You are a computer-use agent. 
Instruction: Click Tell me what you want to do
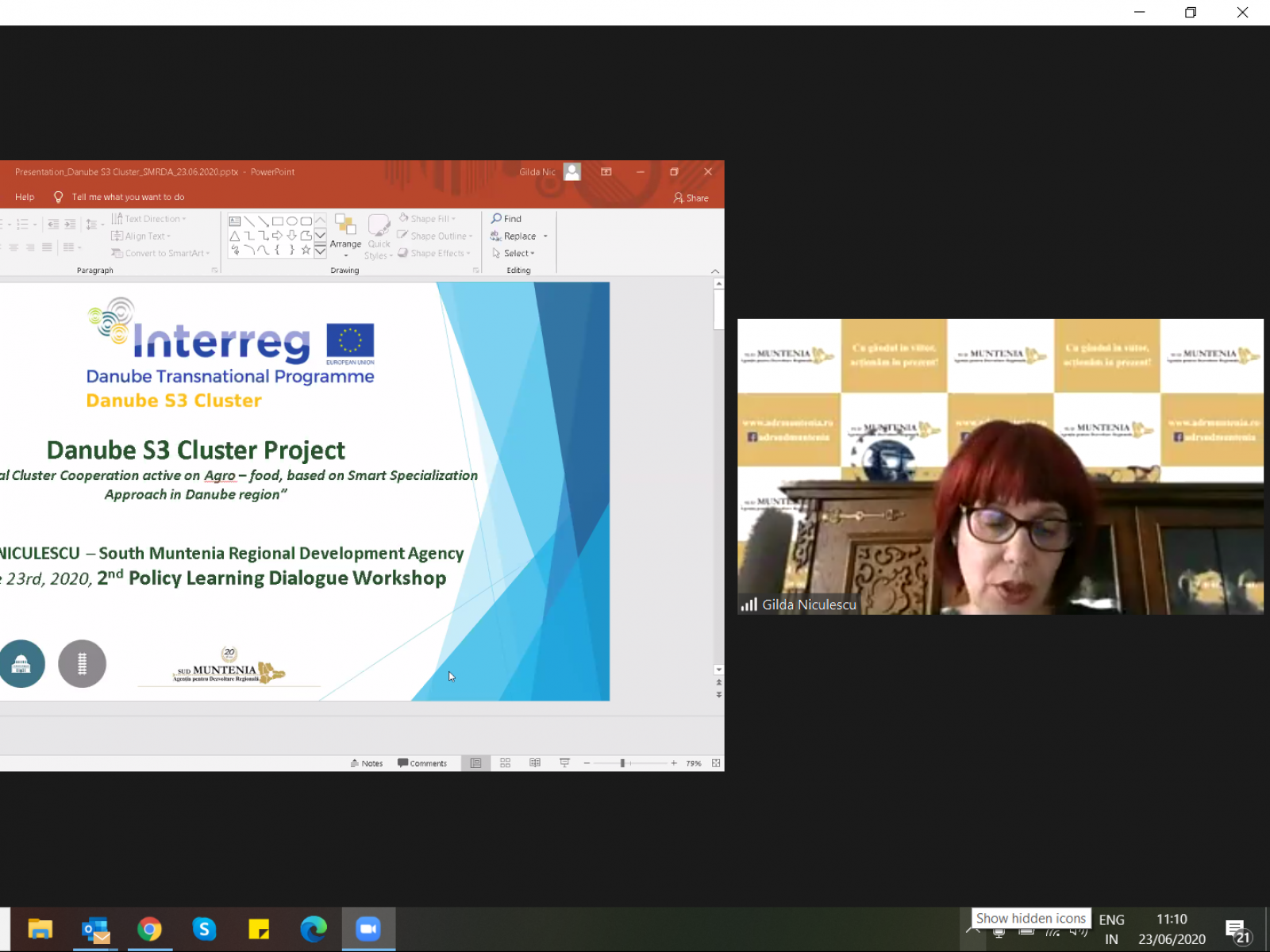coord(119,197)
